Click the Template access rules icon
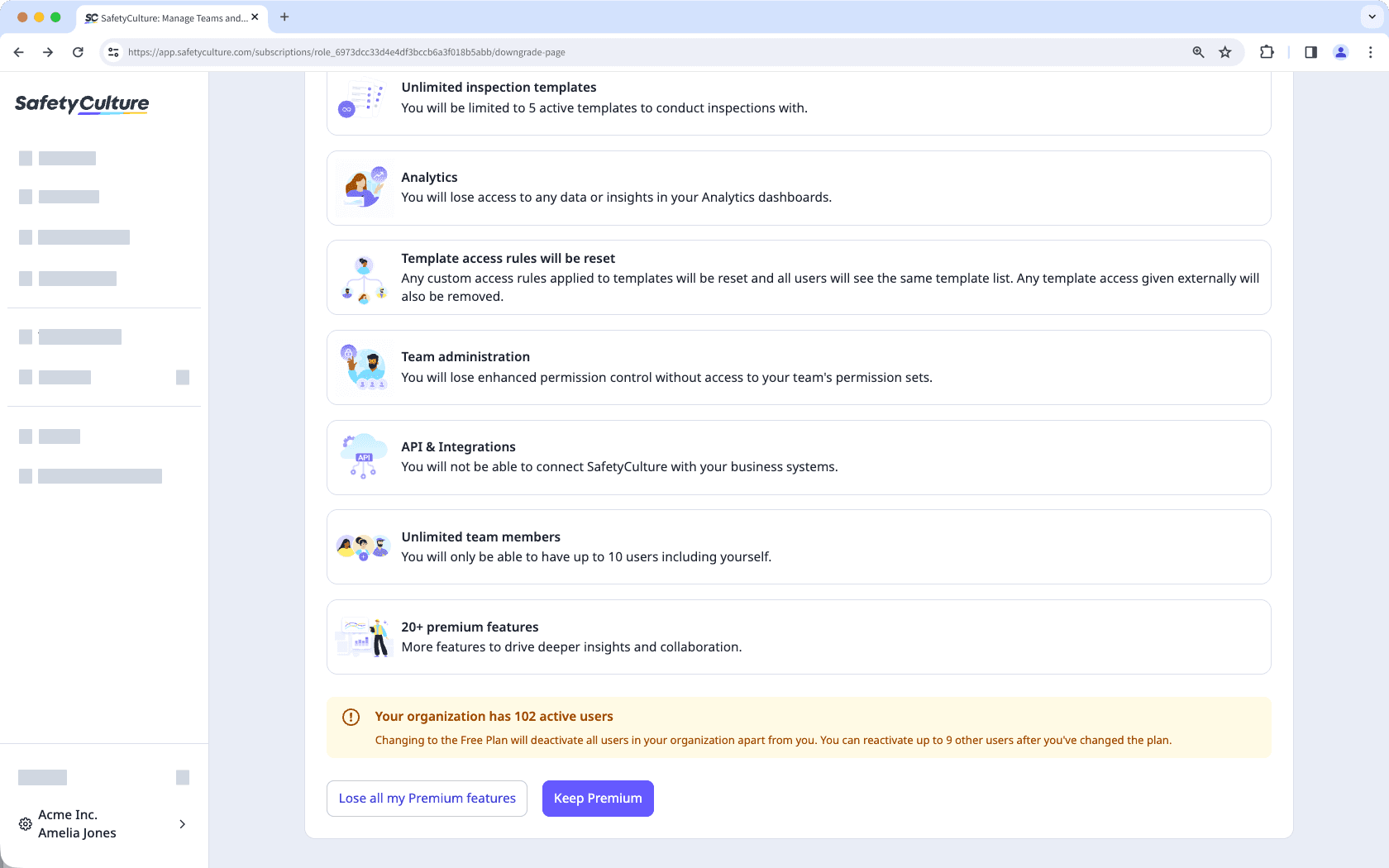 [364, 279]
